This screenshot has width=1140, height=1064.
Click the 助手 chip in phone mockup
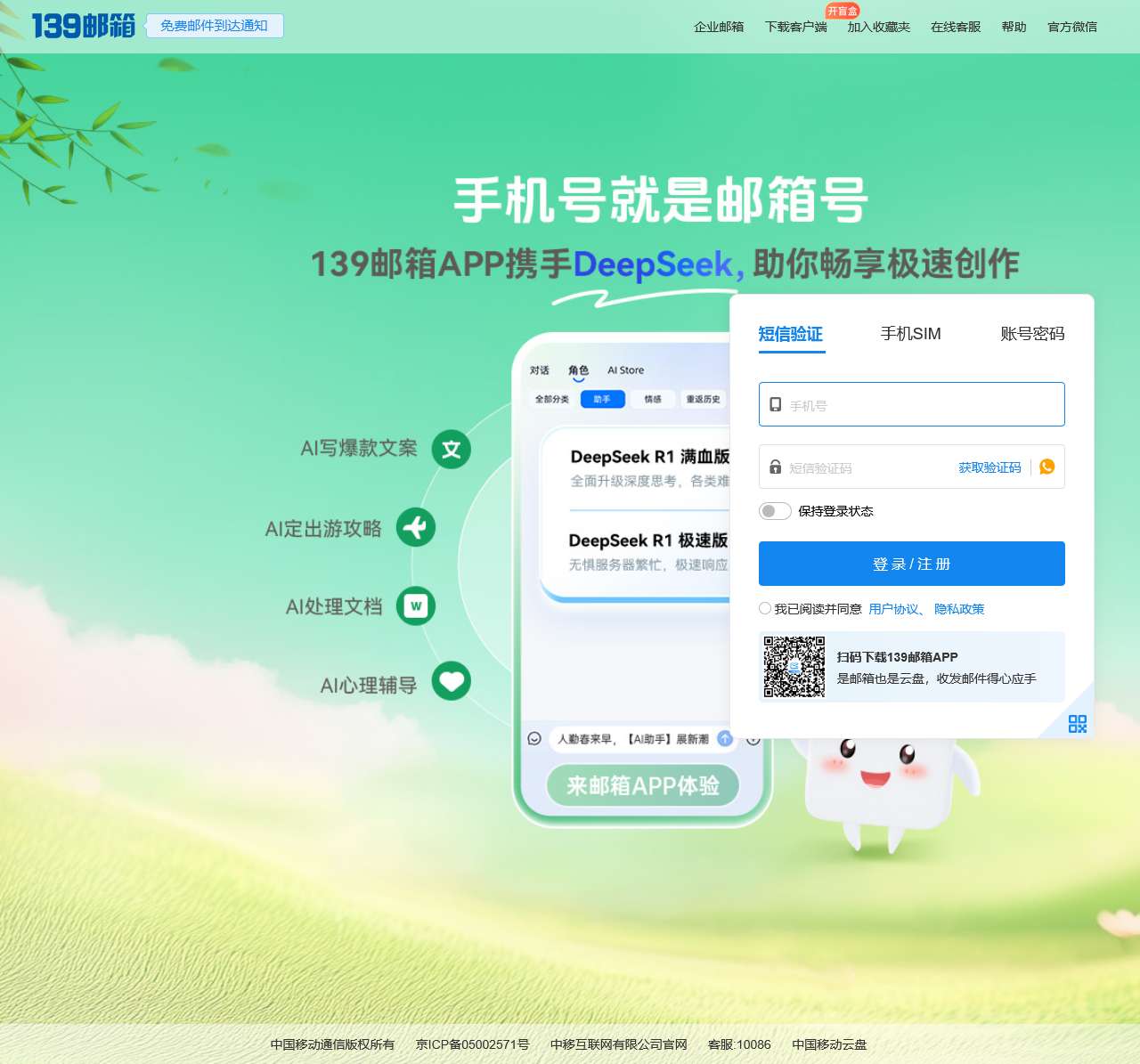[603, 399]
